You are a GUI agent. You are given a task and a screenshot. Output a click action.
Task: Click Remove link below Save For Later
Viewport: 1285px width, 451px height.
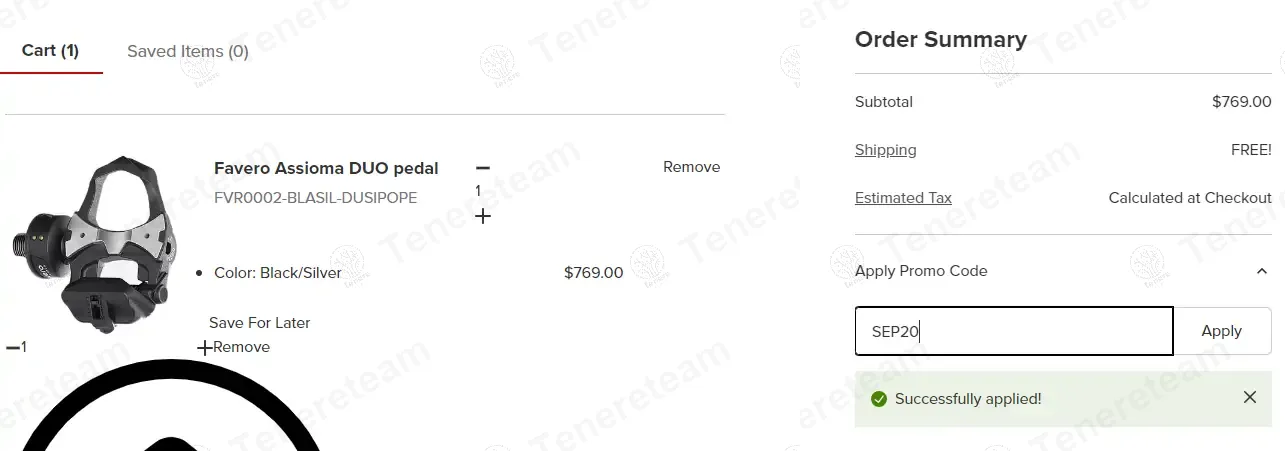243,347
